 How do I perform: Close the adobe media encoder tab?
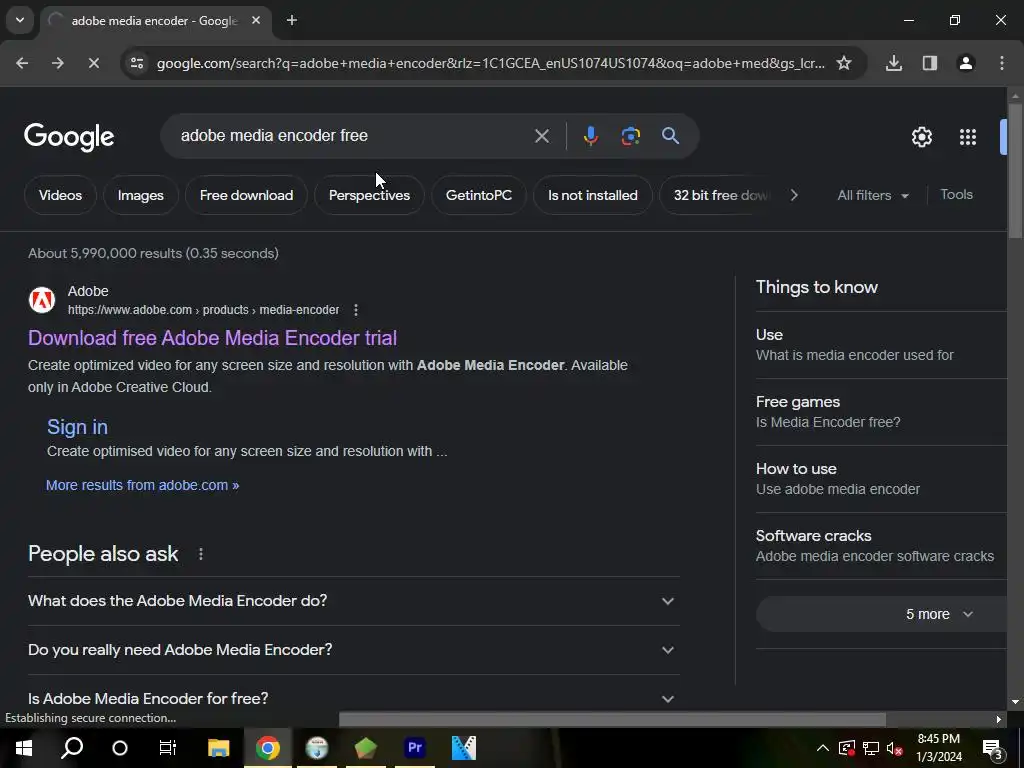256,21
